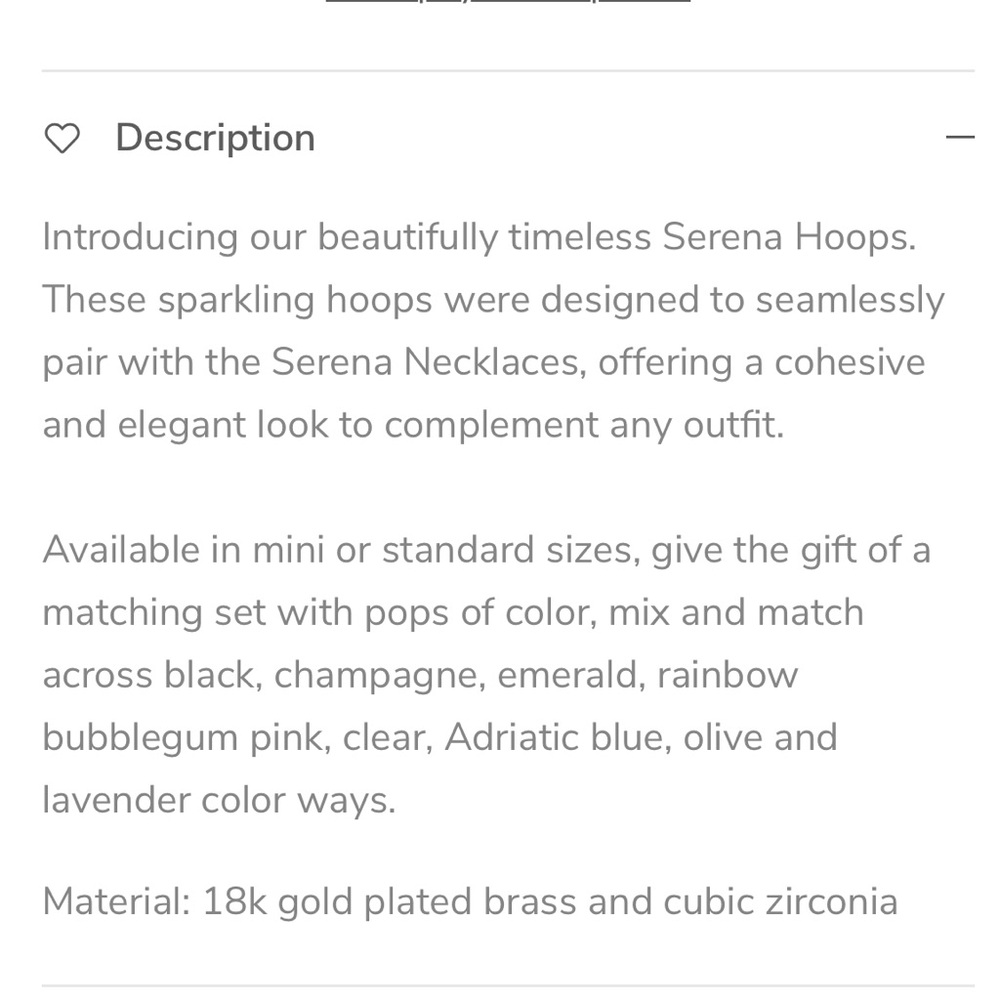Collapse the Description section with minus icon
1000x1000 pixels.
tap(960, 137)
